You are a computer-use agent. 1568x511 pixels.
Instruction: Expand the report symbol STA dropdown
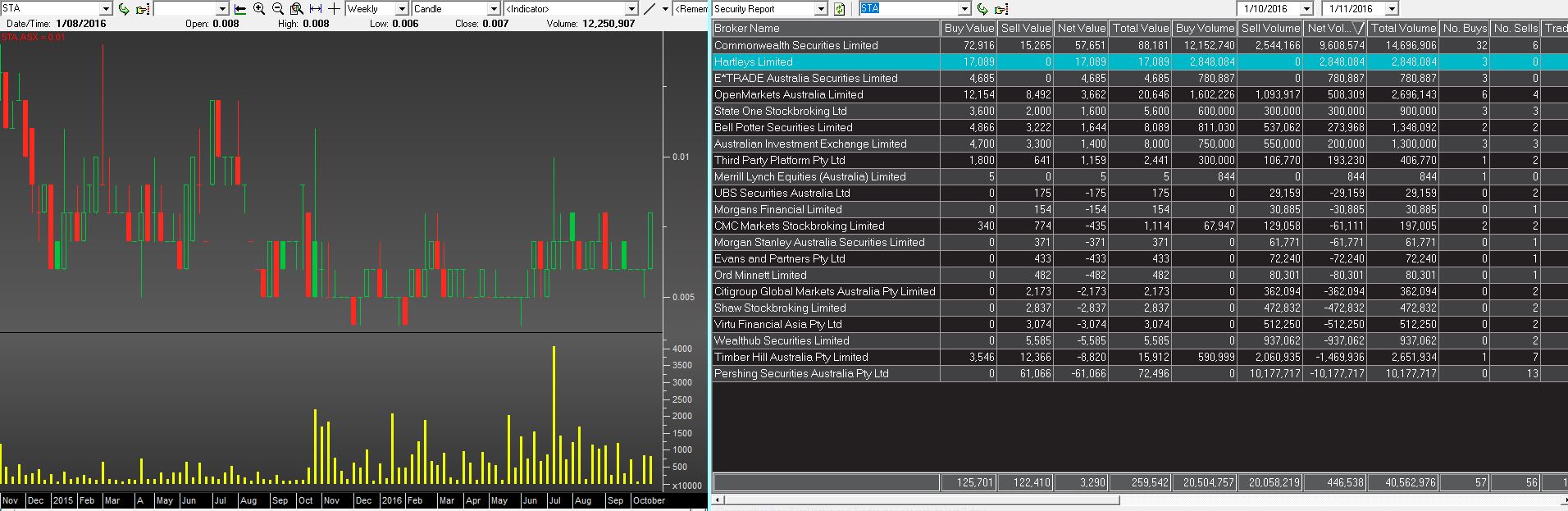click(x=964, y=9)
